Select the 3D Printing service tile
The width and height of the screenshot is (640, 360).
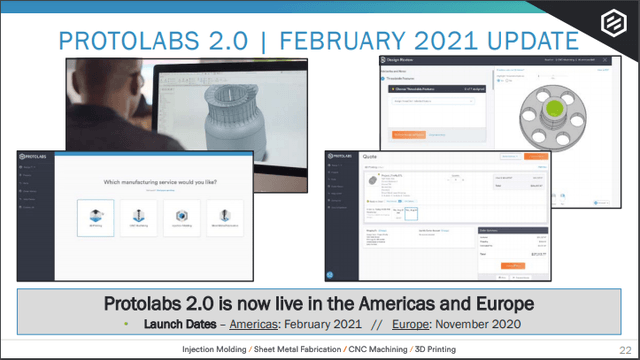[x=96, y=218]
